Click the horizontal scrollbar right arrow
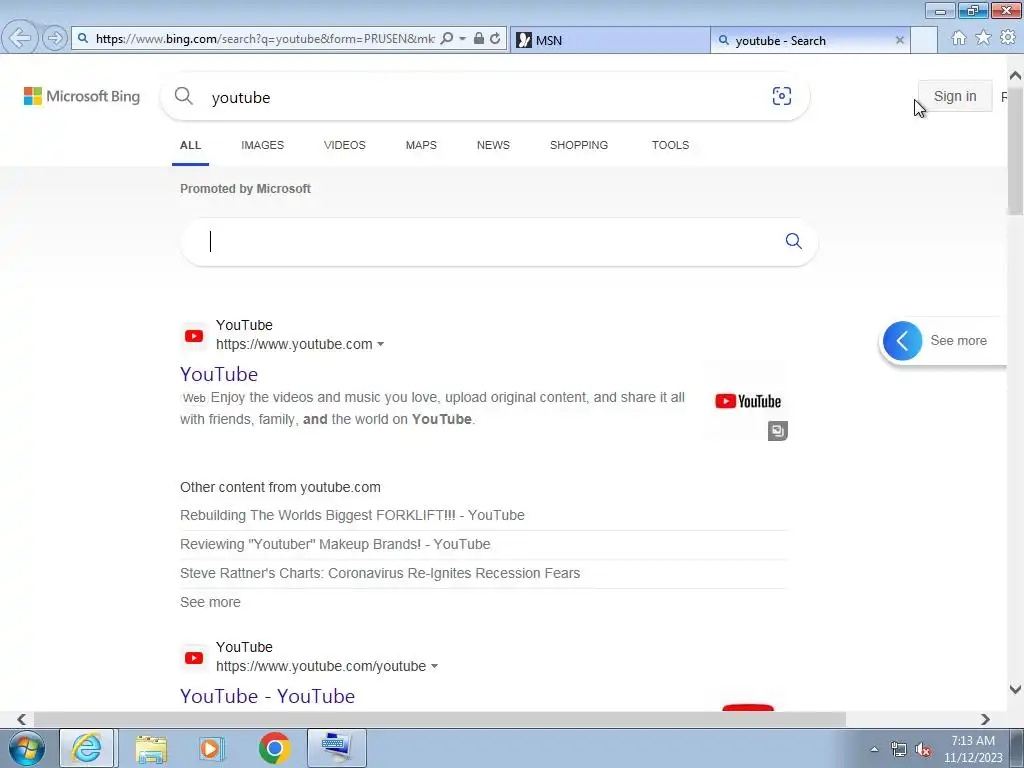This screenshot has height=768, width=1024. point(985,719)
